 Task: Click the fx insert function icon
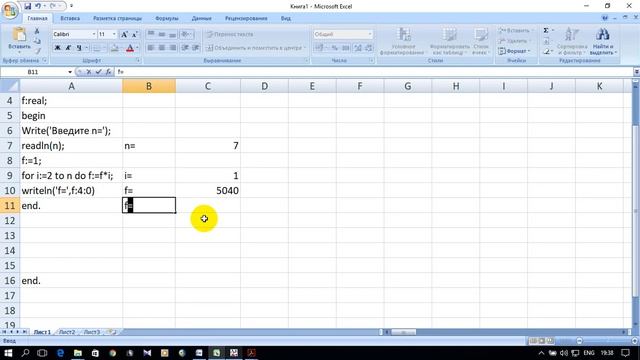(108, 72)
